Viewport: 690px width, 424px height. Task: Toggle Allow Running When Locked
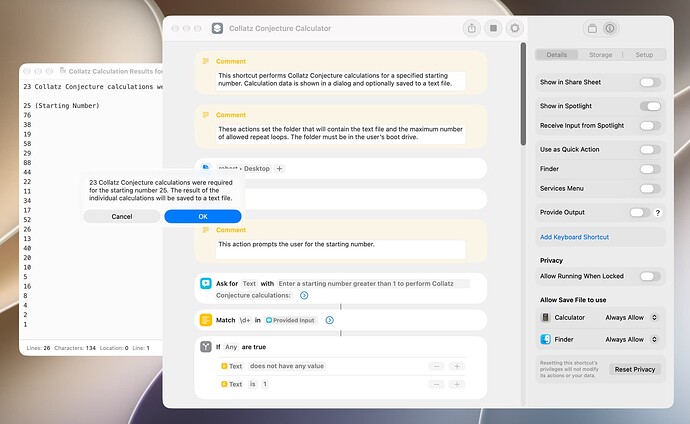click(x=650, y=276)
